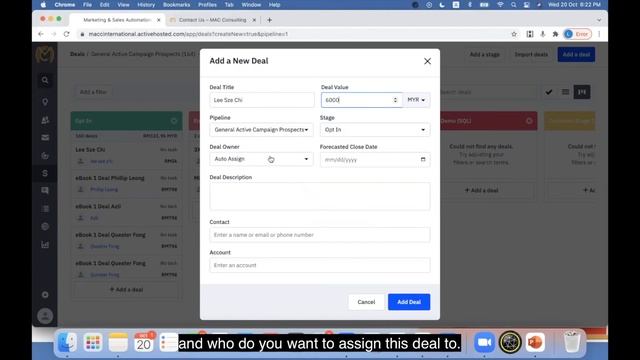Open the Site globe icon in sidebar
This screenshot has height=360, width=640.
pyautogui.click(x=45, y=227)
